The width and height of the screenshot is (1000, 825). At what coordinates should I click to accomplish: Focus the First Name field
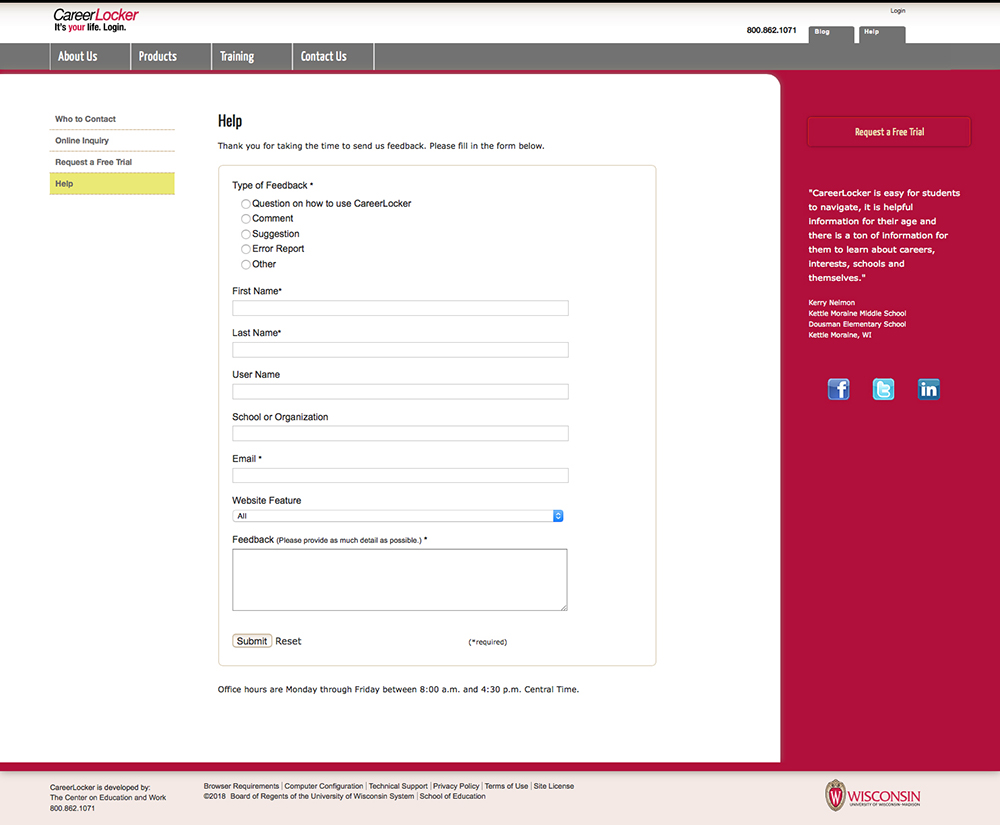click(401, 308)
